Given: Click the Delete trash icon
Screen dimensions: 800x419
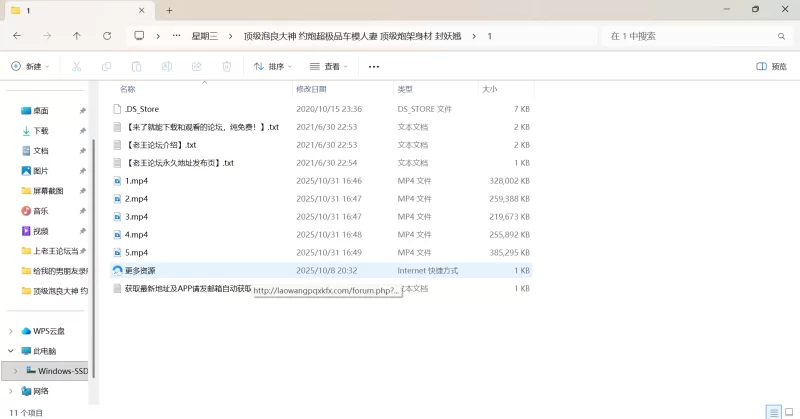Looking at the screenshot, I should pos(226,66).
